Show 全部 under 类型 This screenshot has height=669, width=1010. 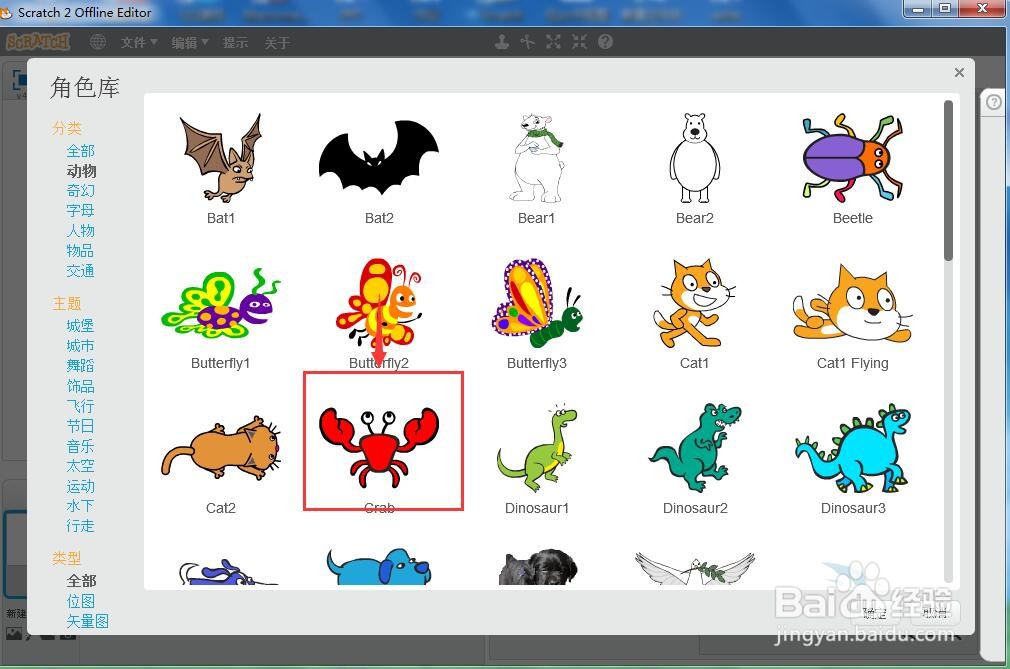tap(81, 581)
